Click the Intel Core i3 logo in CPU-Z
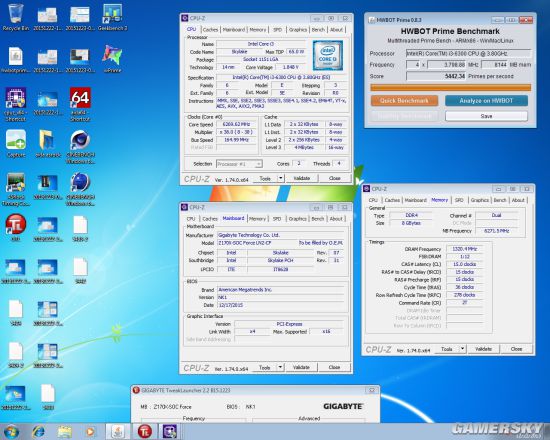The height and width of the screenshot is (440, 550). tap(328, 55)
